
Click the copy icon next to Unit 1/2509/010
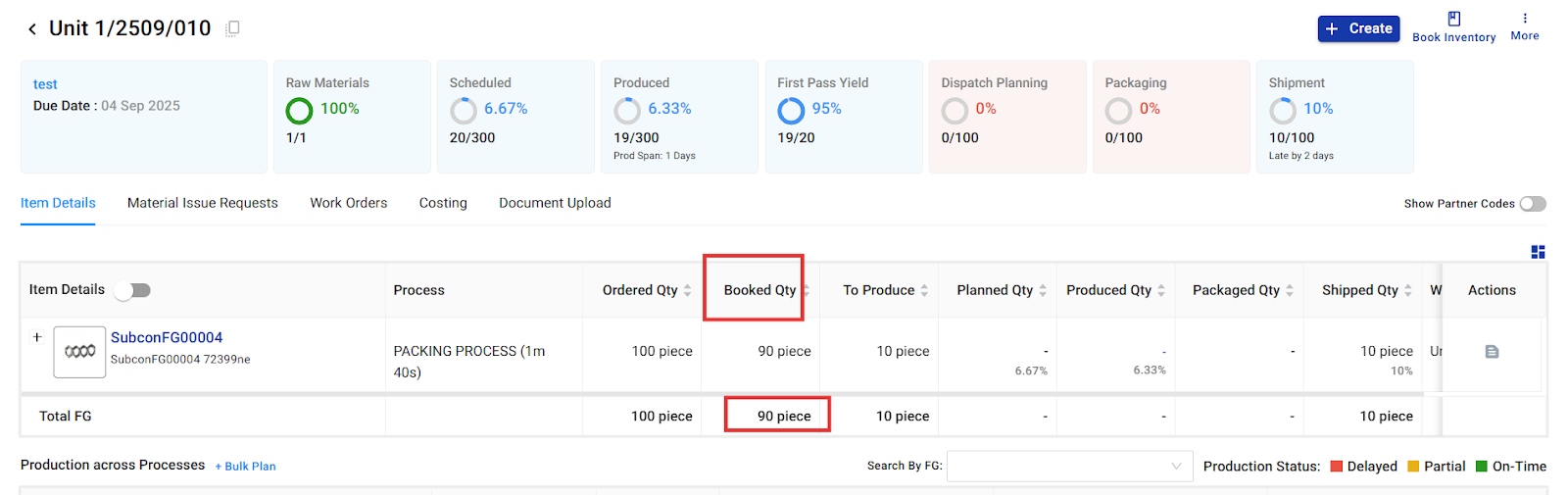(232, 29)
